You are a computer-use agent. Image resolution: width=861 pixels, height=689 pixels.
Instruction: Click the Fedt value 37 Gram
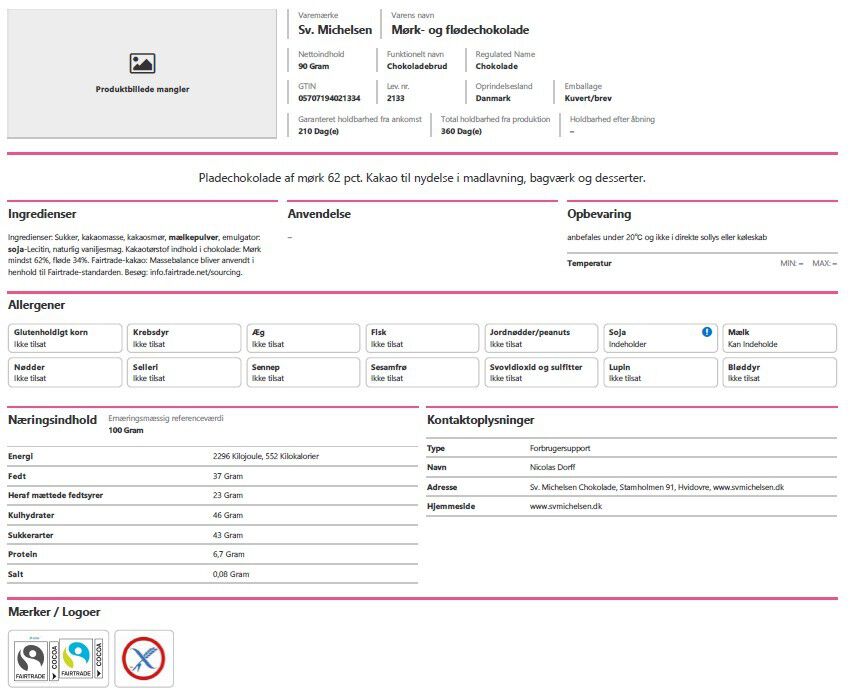tap(228, 476)
